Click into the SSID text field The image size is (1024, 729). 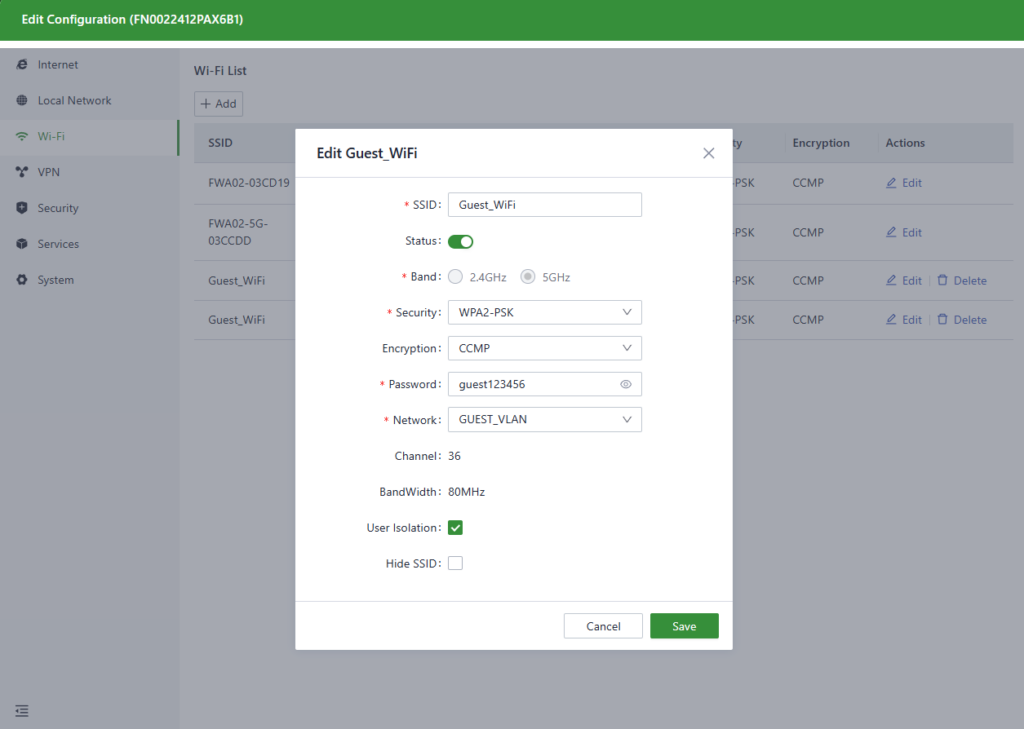point(544,205)
